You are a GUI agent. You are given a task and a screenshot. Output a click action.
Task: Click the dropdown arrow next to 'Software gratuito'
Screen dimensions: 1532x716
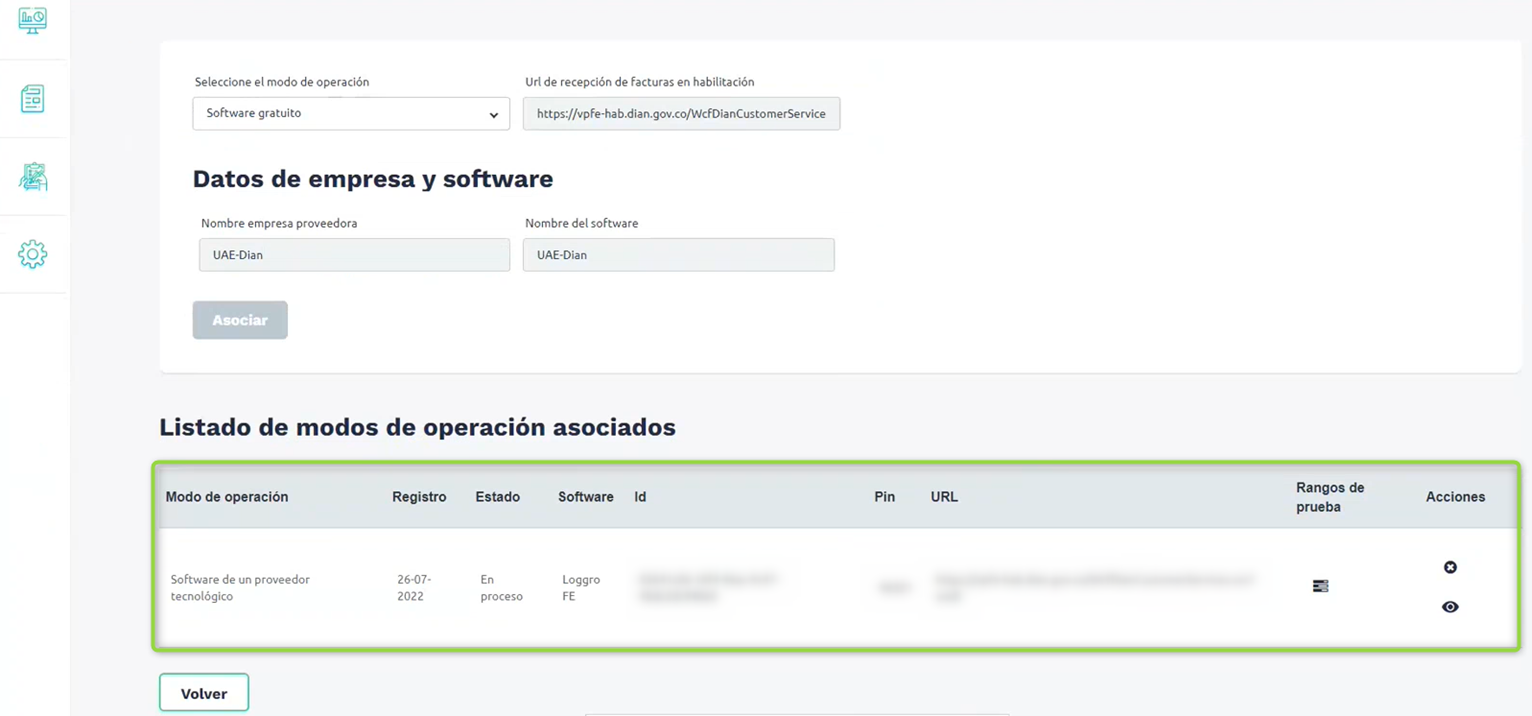pyautogui.click(x=493, y=115)
